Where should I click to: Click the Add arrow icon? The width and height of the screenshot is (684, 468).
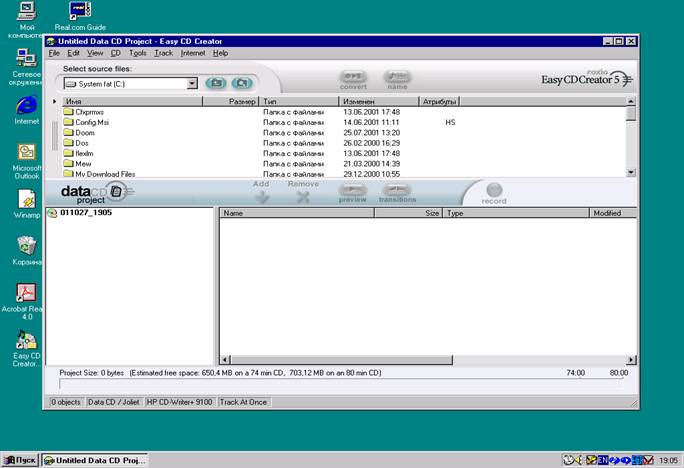click(x=262, y=197)
